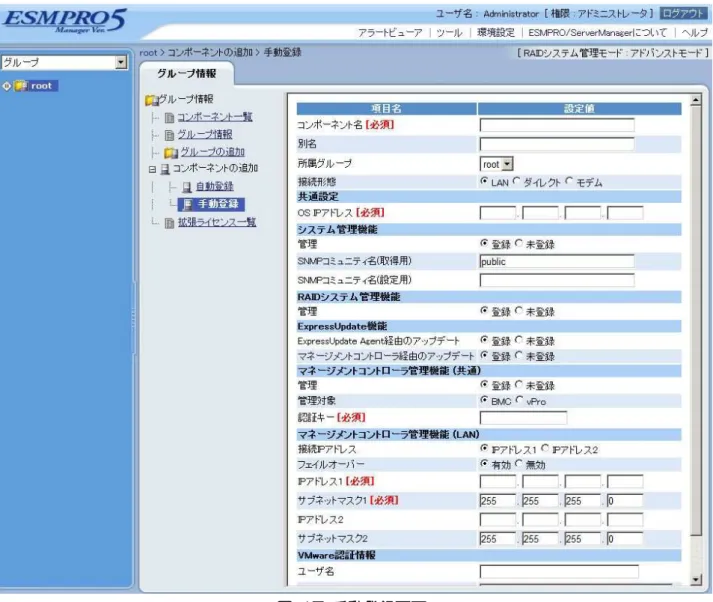Click first octet of OS IPアドレス

(498, 213)
